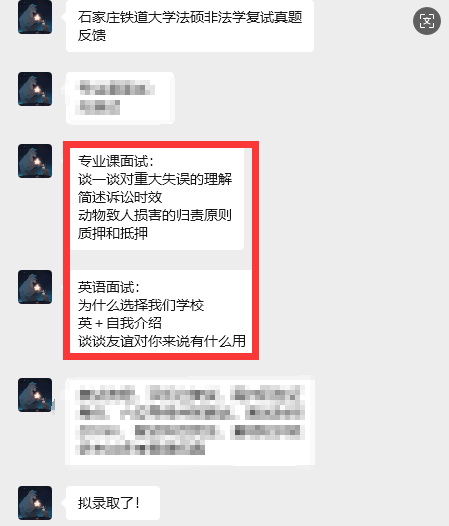Click the 质押和抵押 text line
Screen dimensions: 449x526
113,233
